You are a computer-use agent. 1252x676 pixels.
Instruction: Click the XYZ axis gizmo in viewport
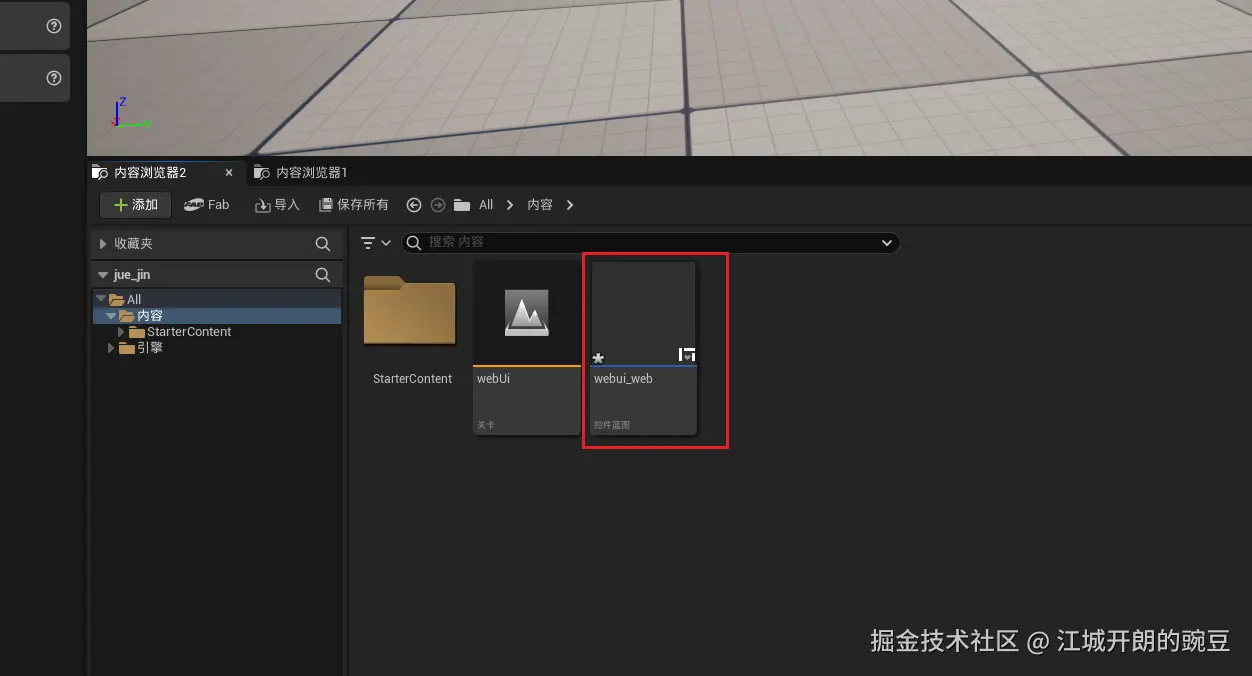[130, 113]
